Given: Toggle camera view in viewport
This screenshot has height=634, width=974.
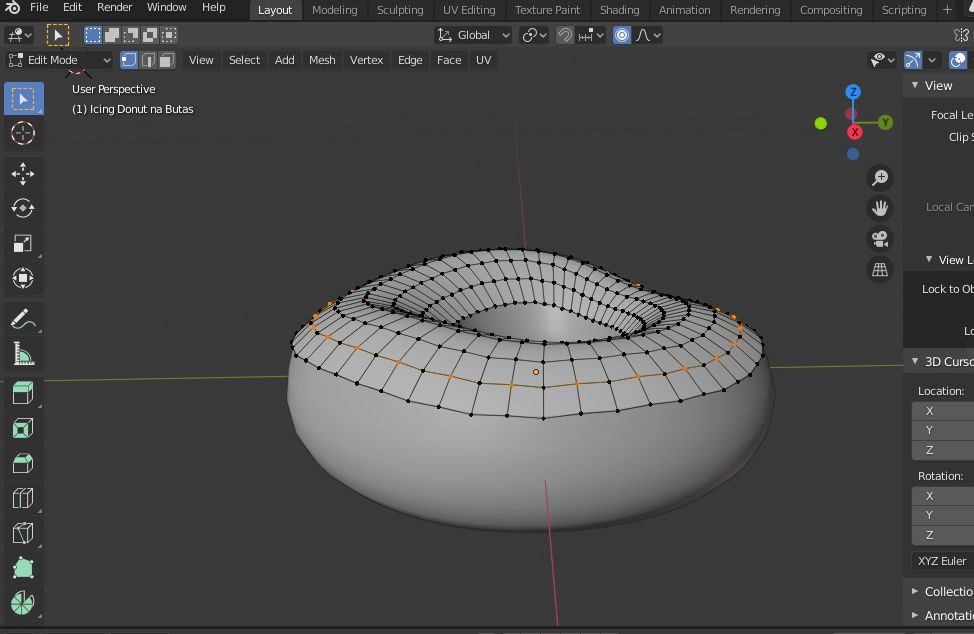Looking at the screenshot, I should pos(880,239).
